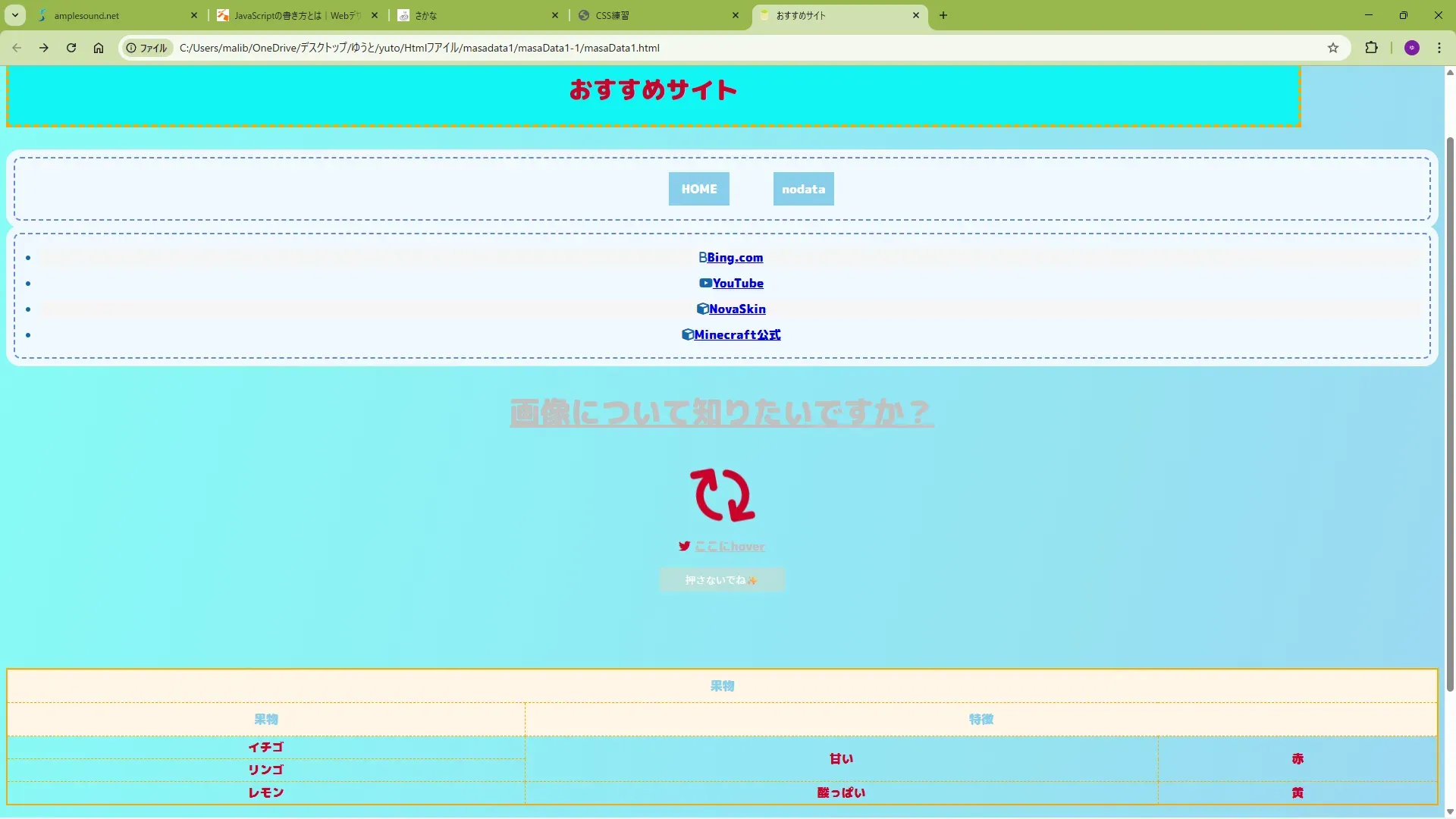This screenshot has width=1456, height=819.
Task: Go to browser home page icon
Action: tap(99, 48)
